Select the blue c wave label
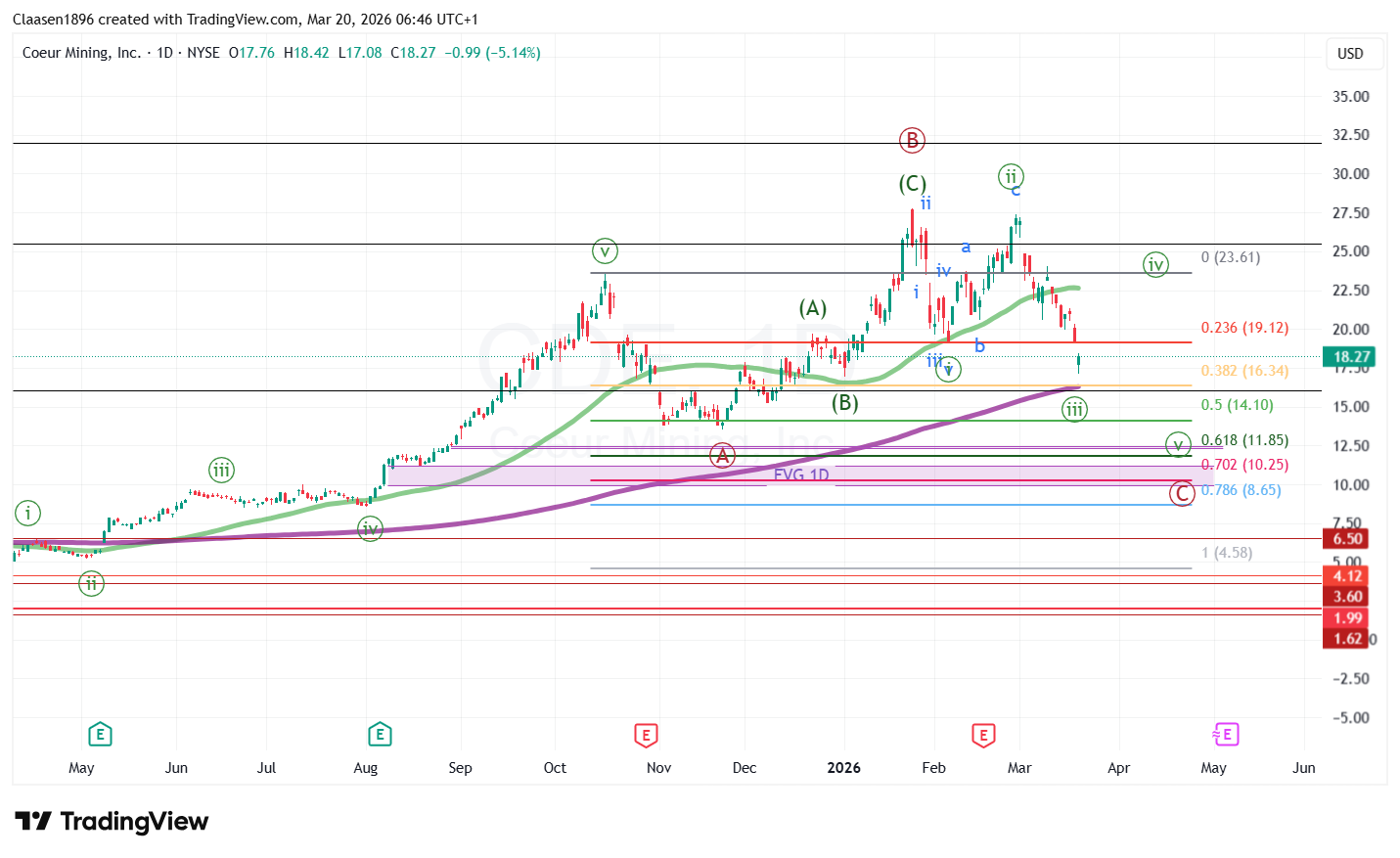 click(x=1016, y=190)
